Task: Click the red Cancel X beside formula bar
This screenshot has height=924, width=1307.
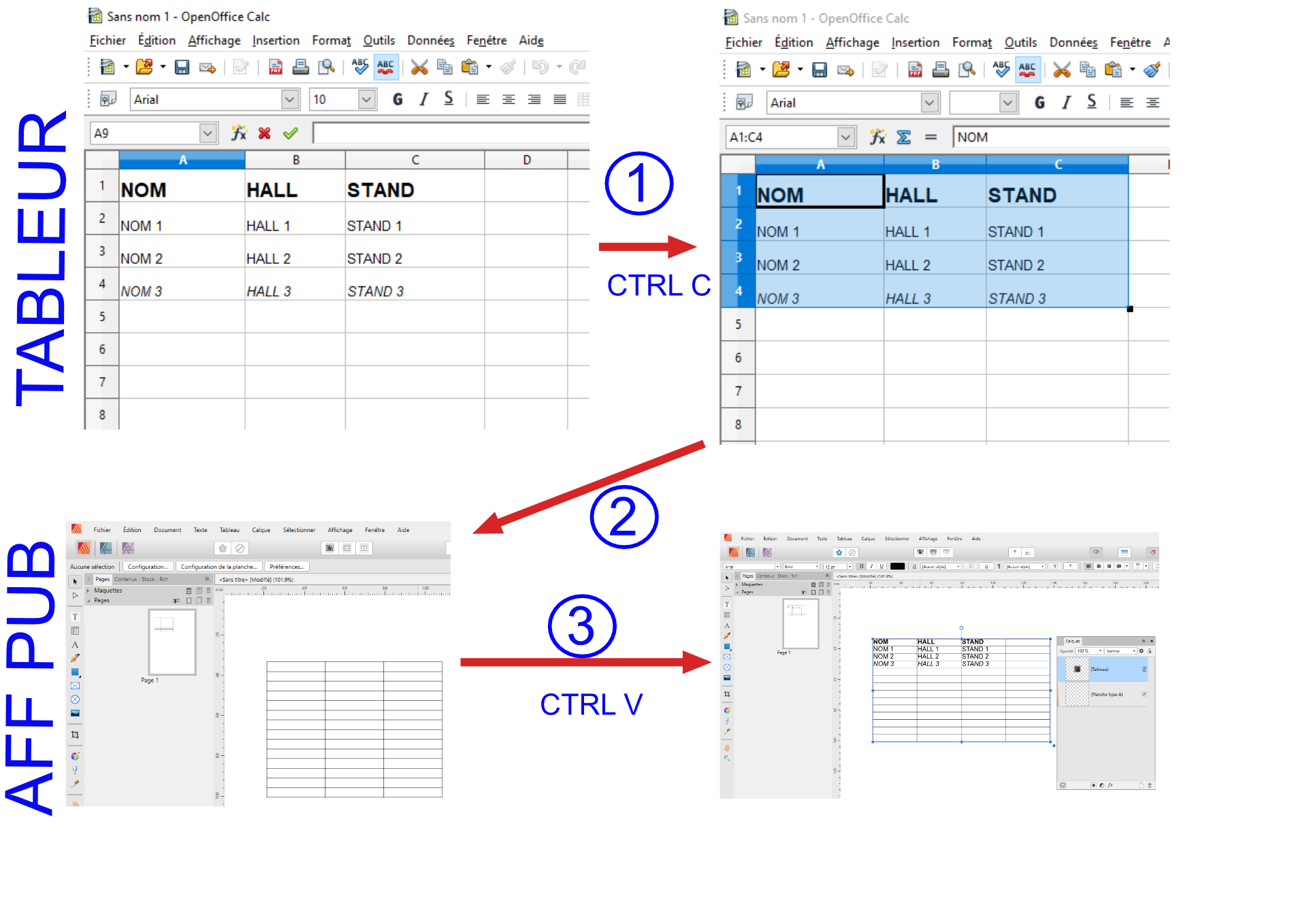Action: 264,133
